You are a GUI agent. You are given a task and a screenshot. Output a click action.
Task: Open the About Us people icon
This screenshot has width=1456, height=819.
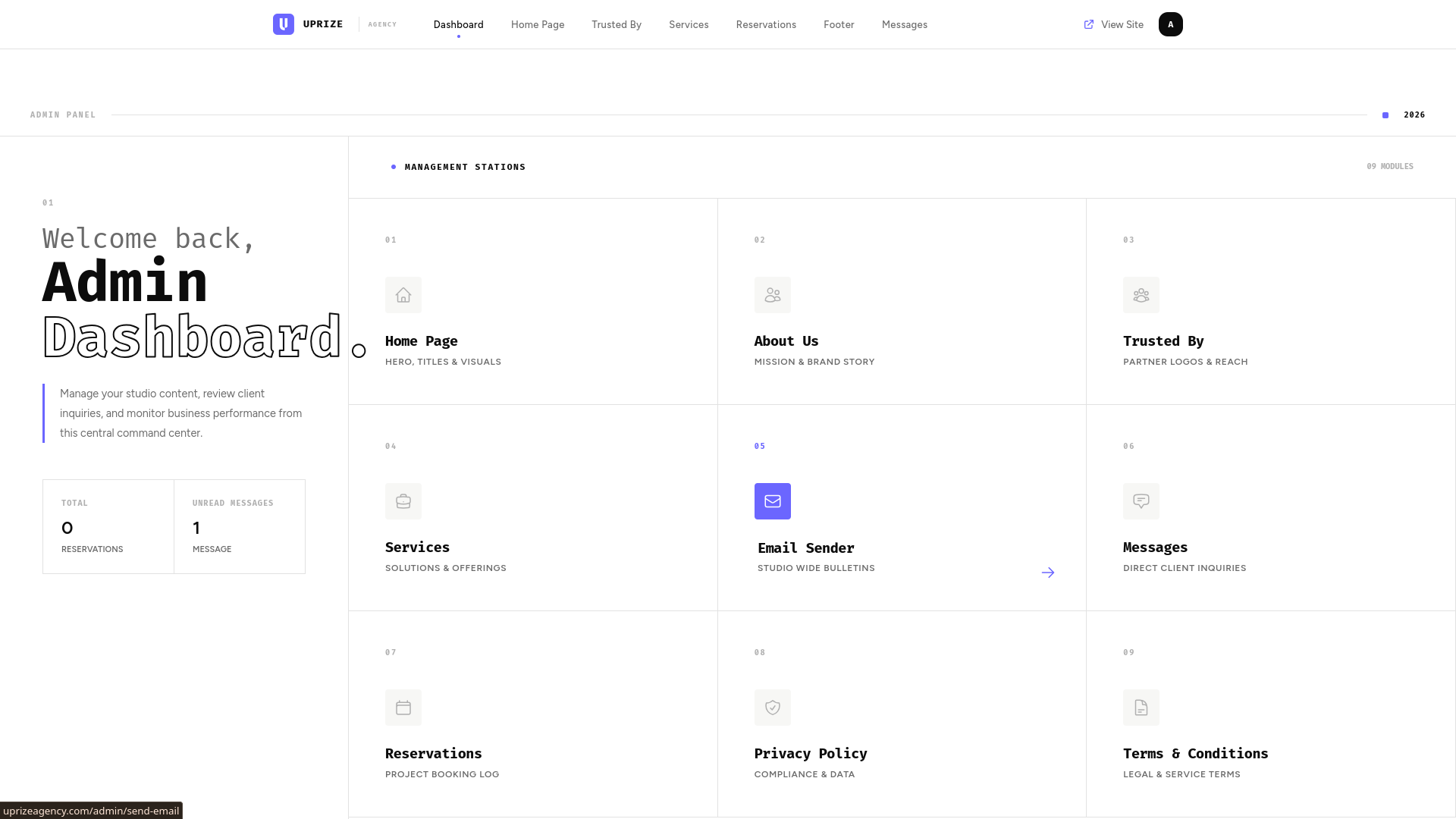773,295
